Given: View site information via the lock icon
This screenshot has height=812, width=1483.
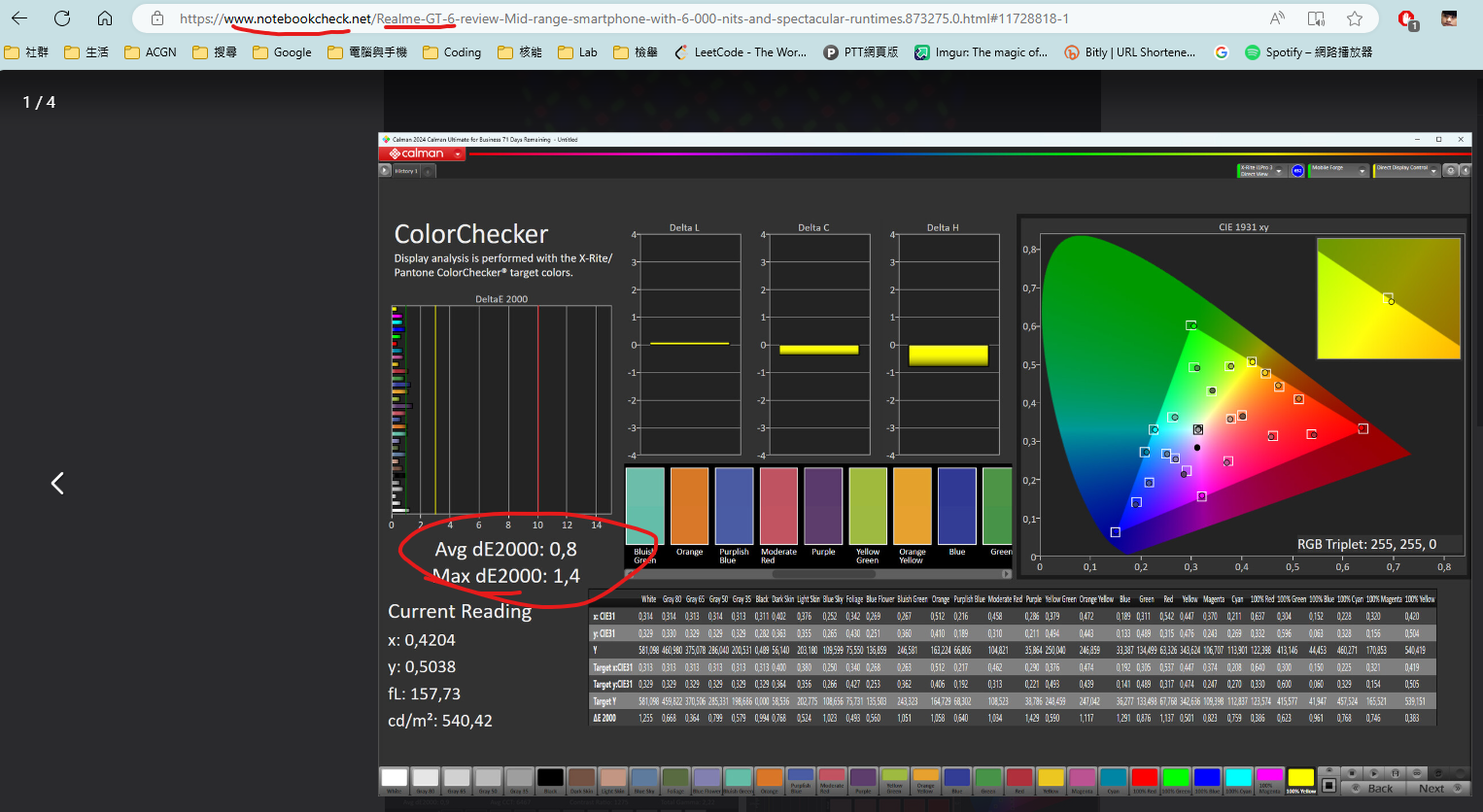Looking at the screenshot, I should pyautogui.click(x=157, y=18).
